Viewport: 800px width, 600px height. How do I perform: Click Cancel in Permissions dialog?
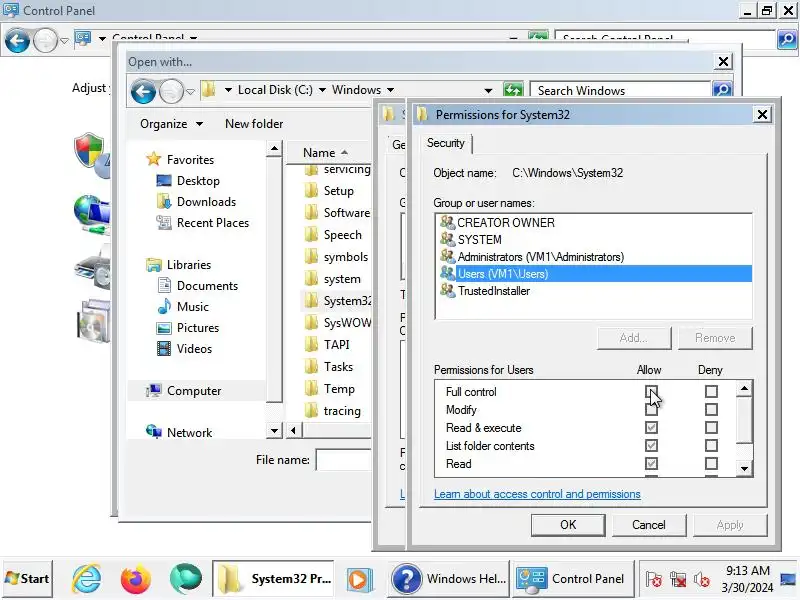point(649,525)
